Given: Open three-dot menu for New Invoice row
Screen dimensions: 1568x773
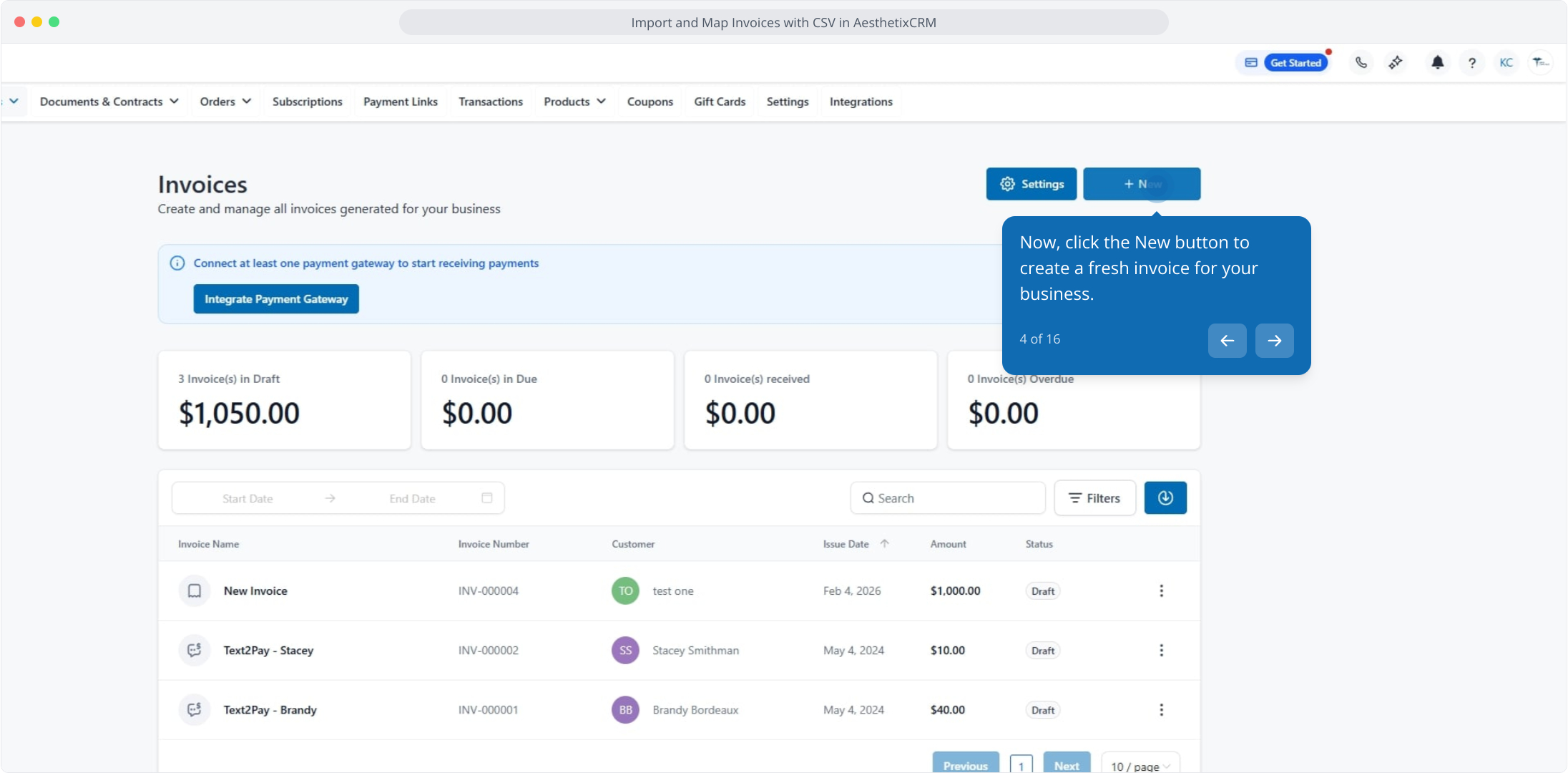Looking at the screenshot, I should (x=1161, y=591).
